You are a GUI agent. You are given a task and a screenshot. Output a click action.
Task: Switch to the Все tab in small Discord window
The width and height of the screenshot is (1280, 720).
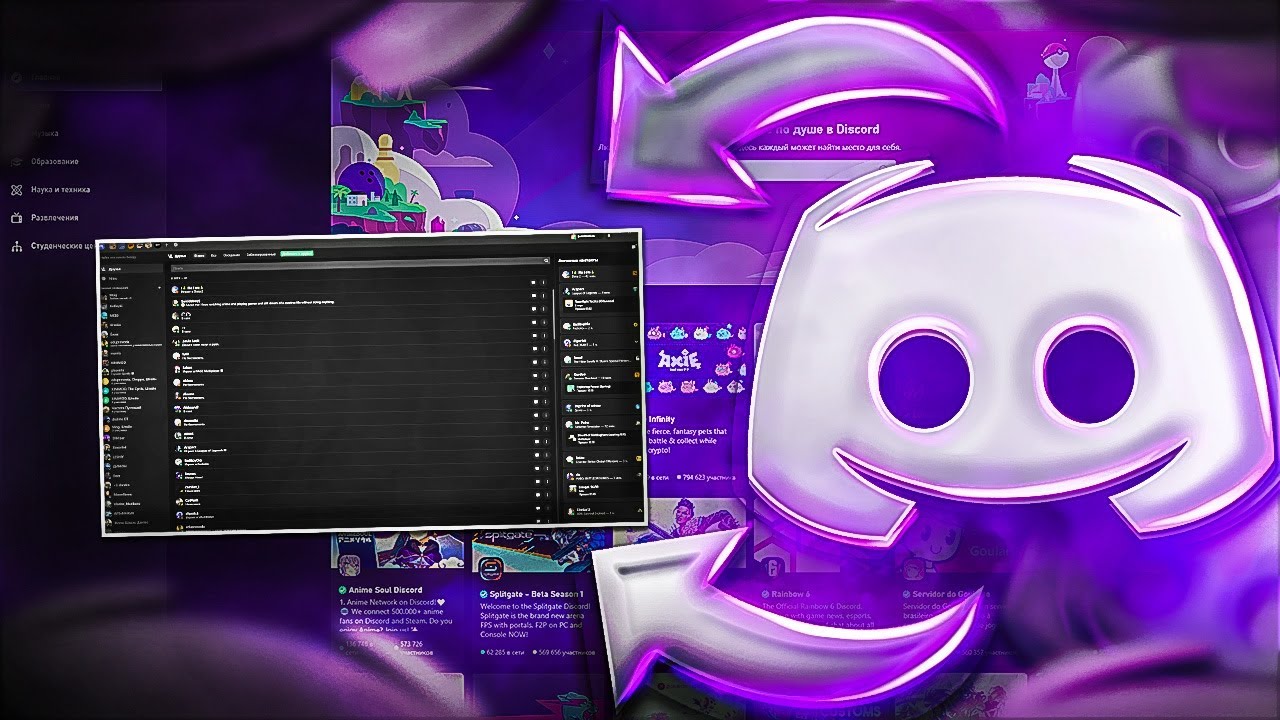(213, 255)
